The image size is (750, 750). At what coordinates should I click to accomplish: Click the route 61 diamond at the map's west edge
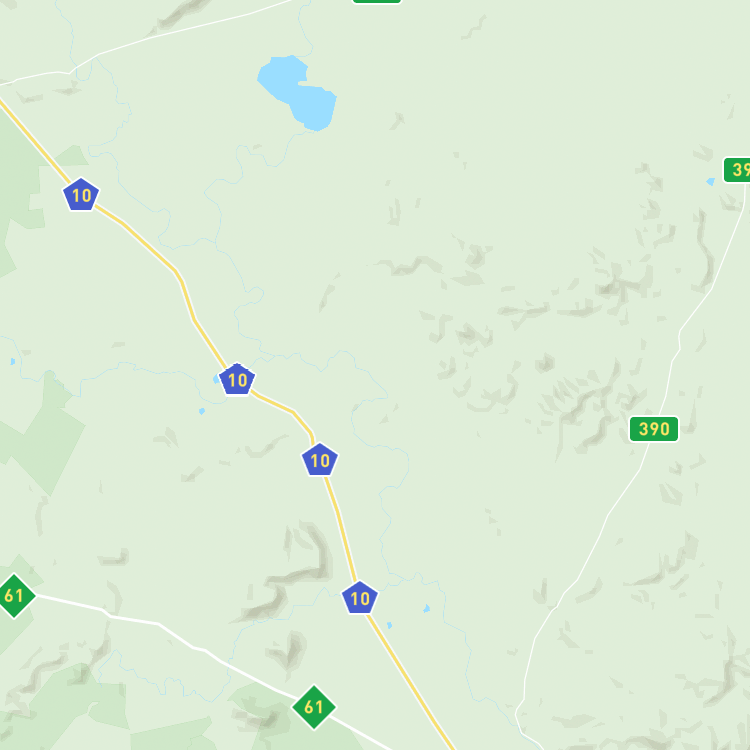click(x=14, y=596)
